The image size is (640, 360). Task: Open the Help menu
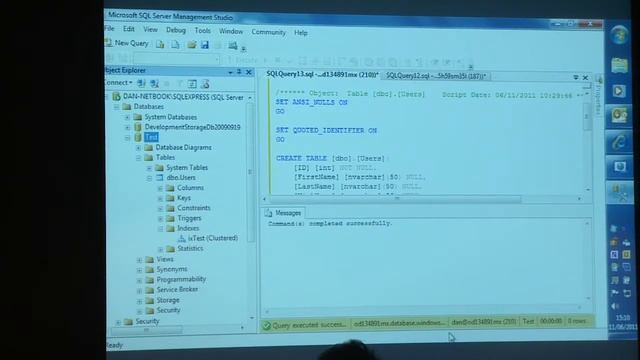click(x=301, y=33)
